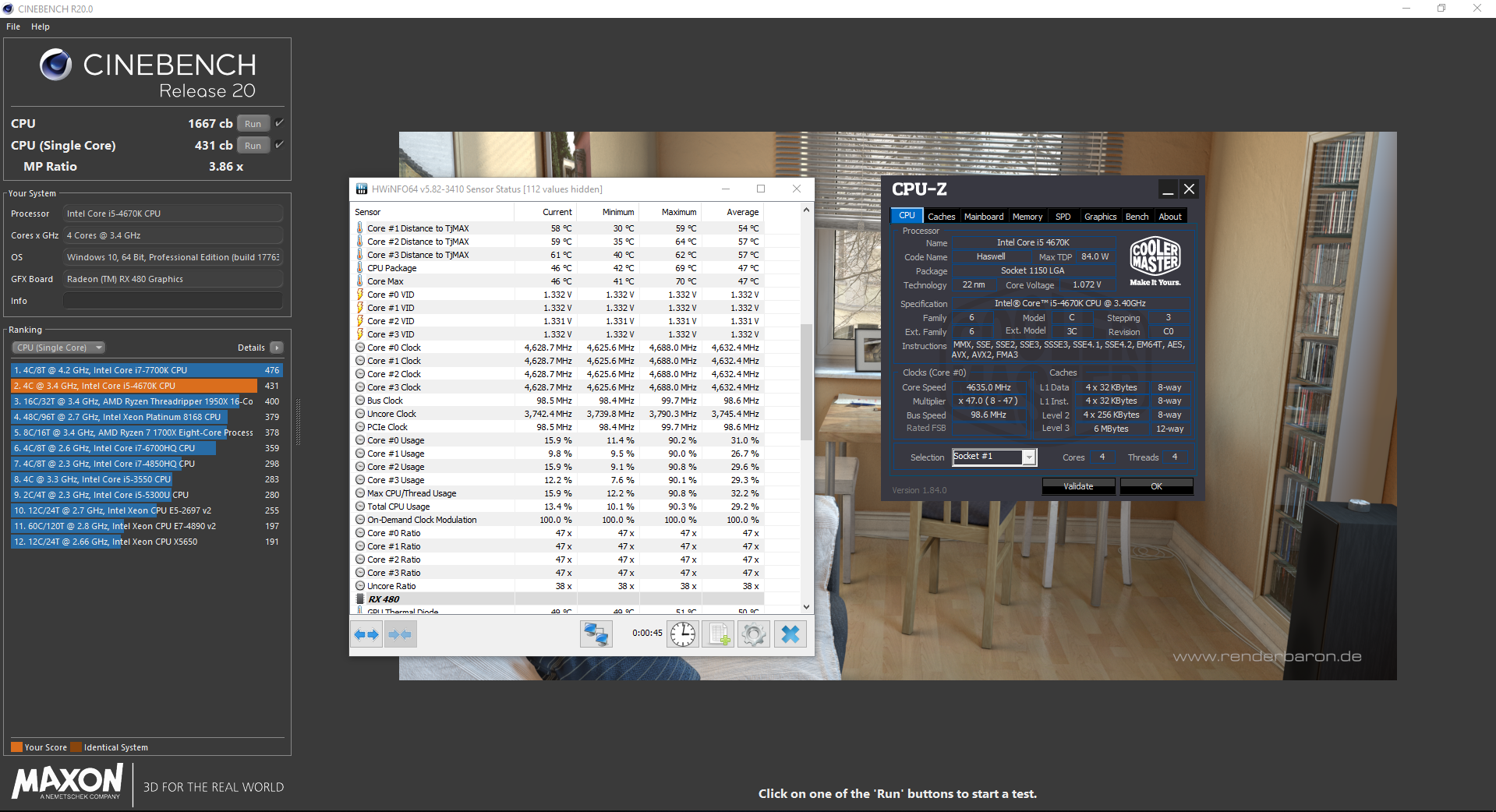Open the File menu
The image size is (1496, 812).
click(x=13, y=26)
